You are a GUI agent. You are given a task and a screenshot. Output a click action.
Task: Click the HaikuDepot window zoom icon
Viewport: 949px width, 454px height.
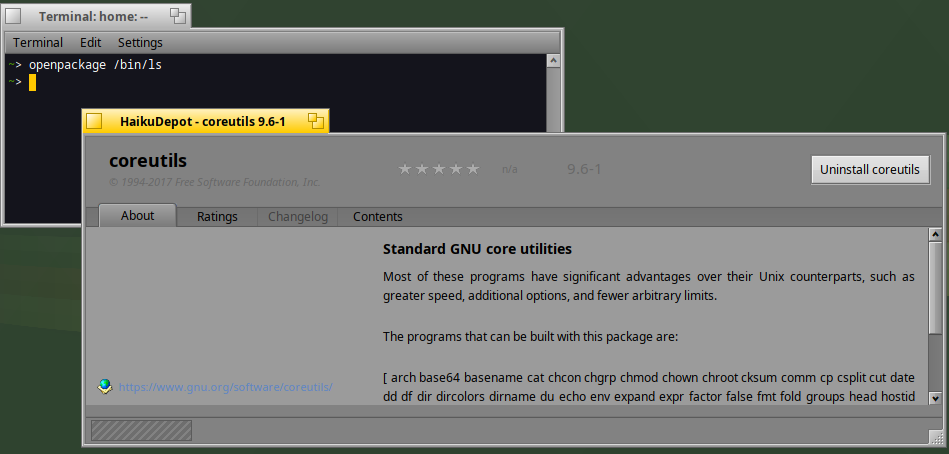(316, 121)
